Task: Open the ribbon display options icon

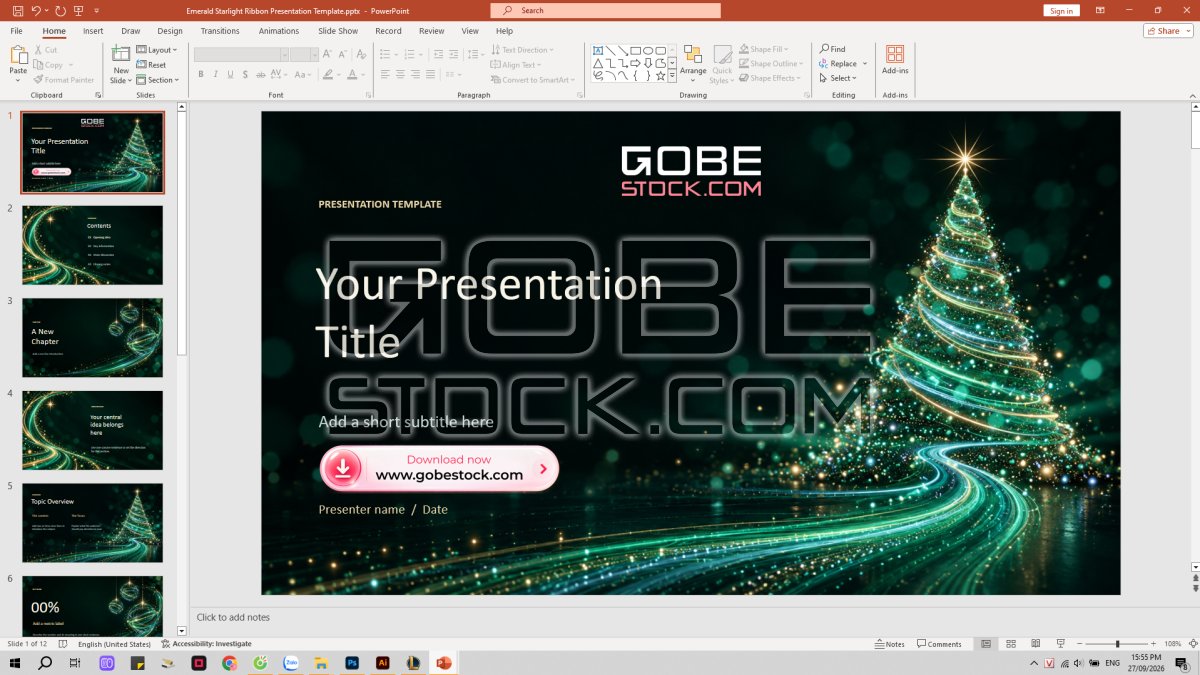Action: [1100, 10]
